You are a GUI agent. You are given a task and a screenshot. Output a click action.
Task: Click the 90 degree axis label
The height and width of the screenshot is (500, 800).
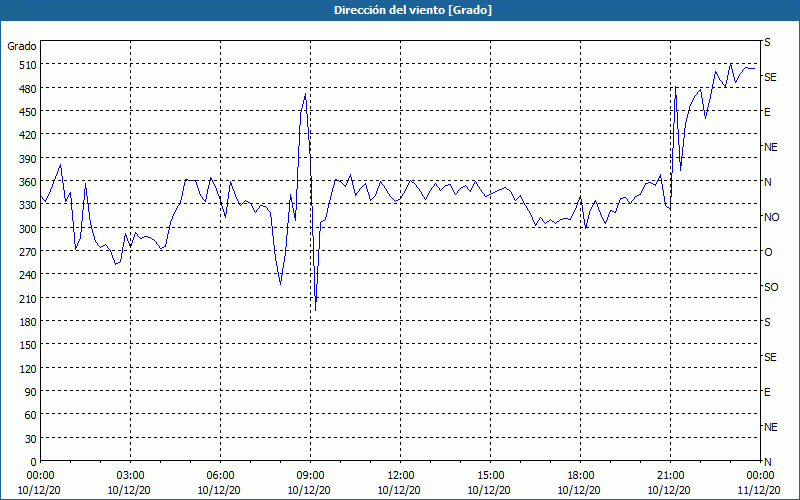point(31,392)
